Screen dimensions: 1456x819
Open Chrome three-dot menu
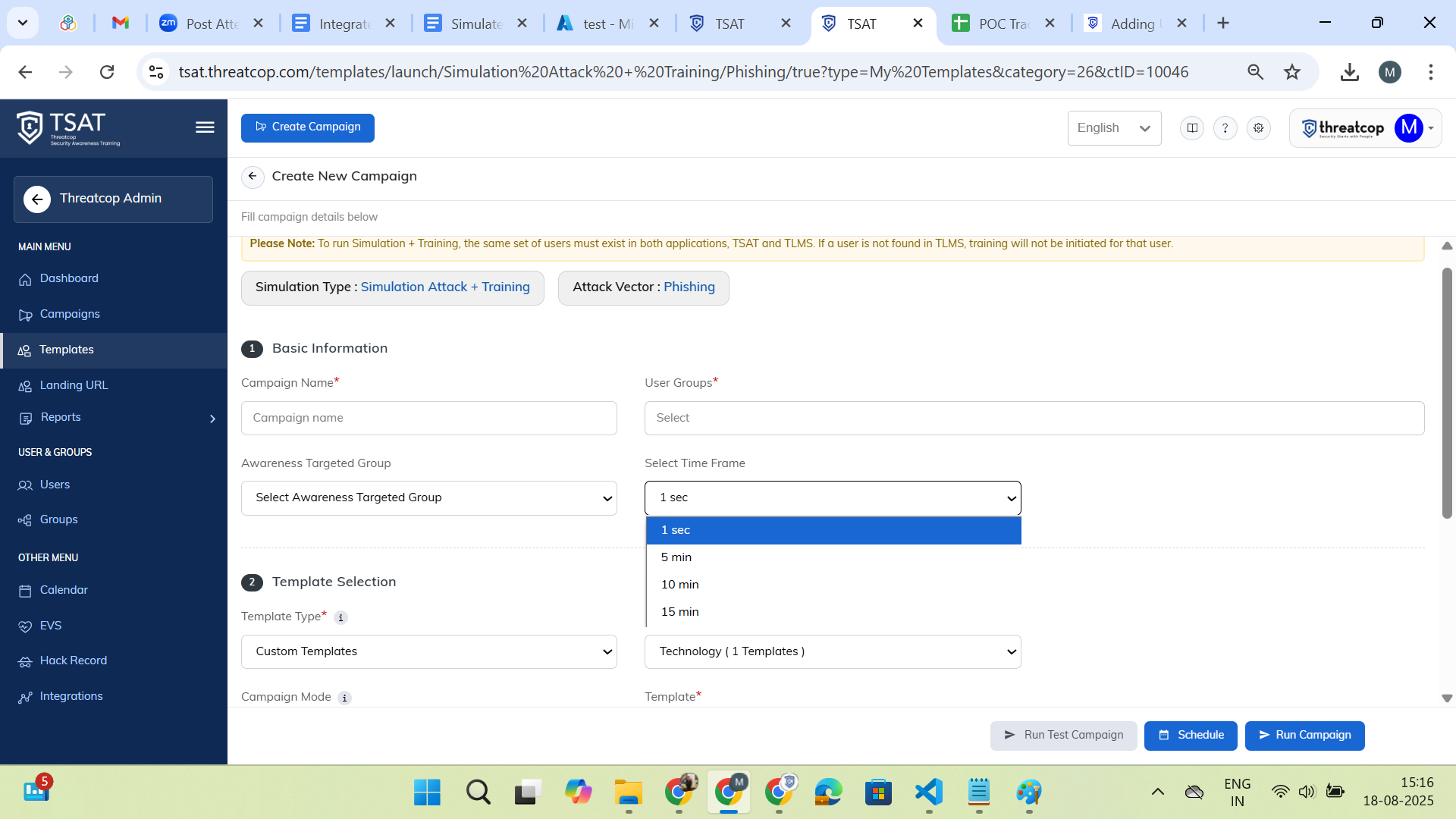1430,72
